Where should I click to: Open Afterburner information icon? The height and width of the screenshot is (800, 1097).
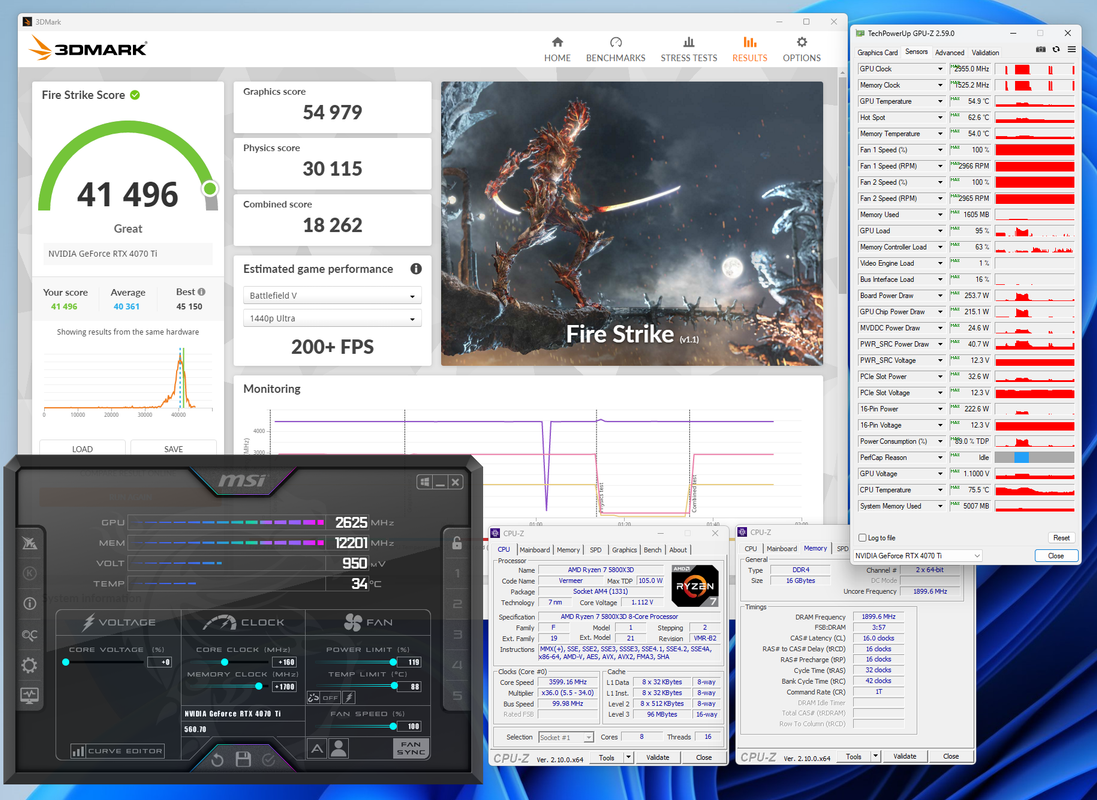click(x=29, y=603)
